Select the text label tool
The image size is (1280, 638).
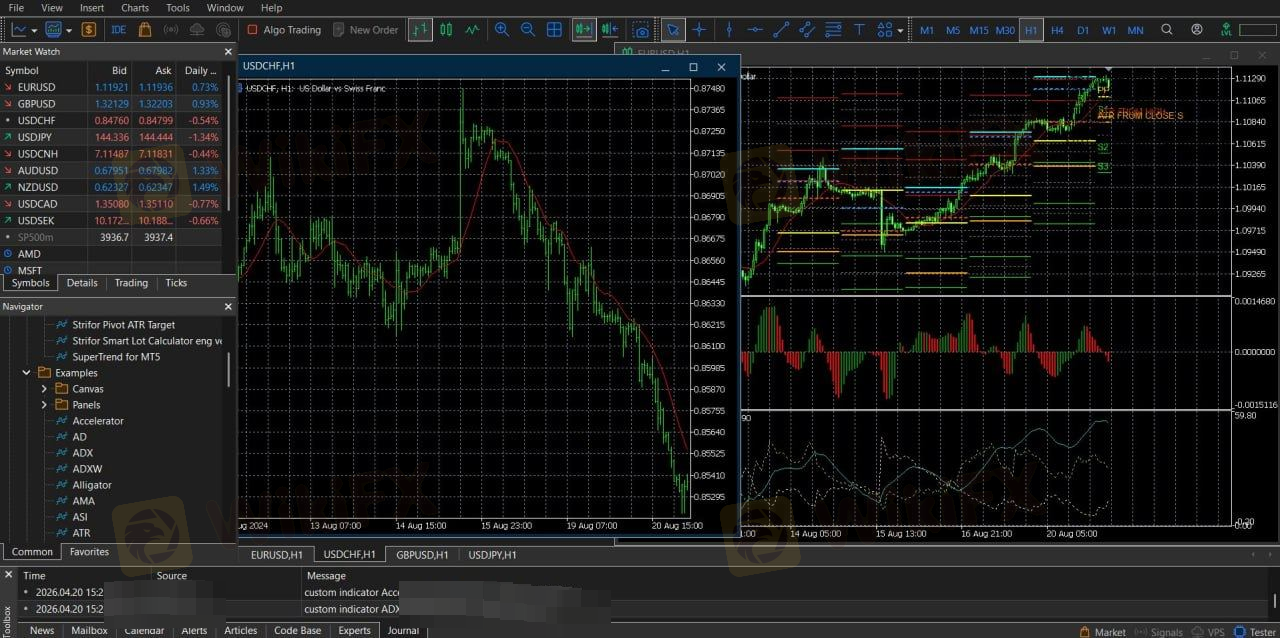coord(859,30)
